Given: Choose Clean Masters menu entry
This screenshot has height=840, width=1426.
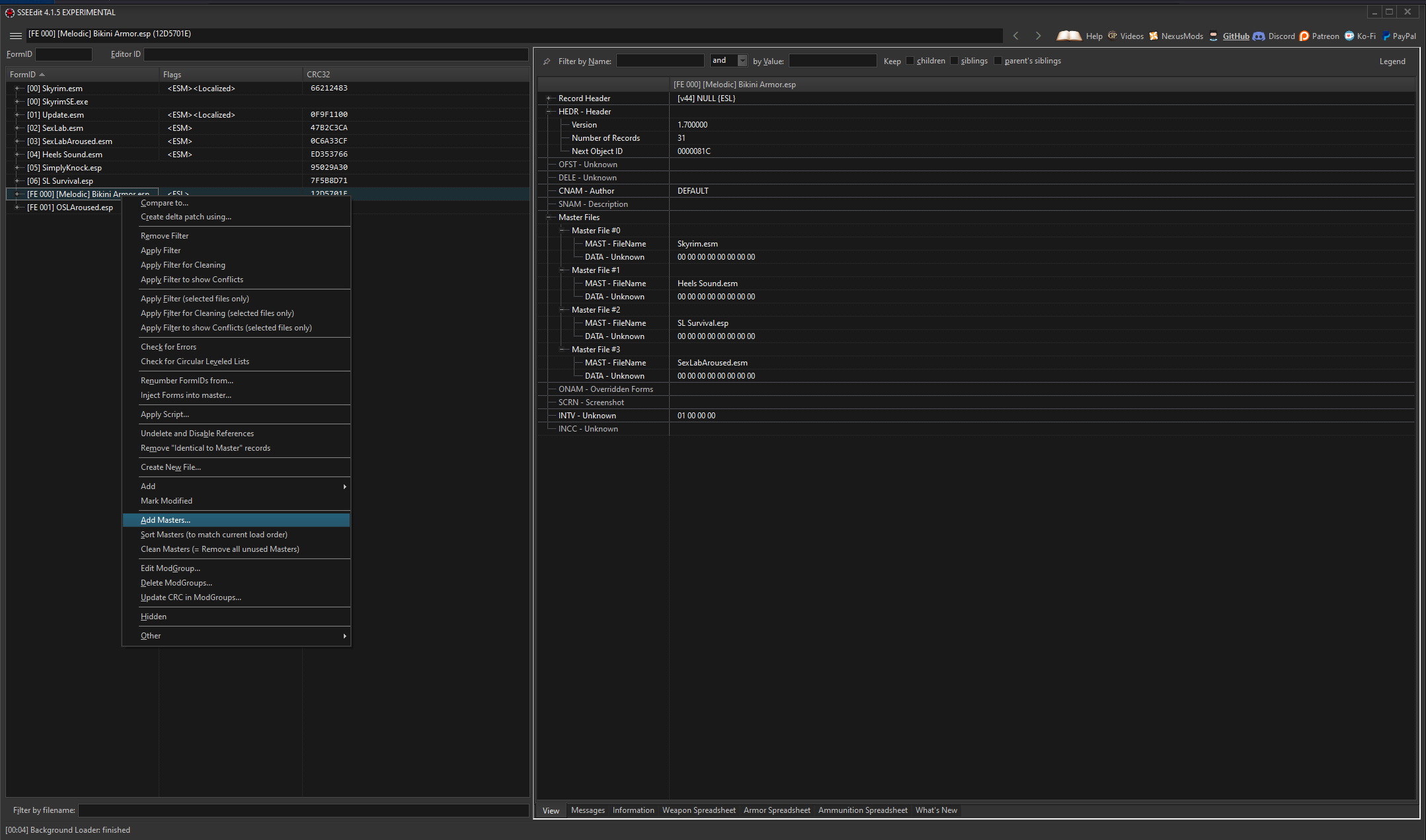Looking at the screenshot, I should (x=236, y=549).
